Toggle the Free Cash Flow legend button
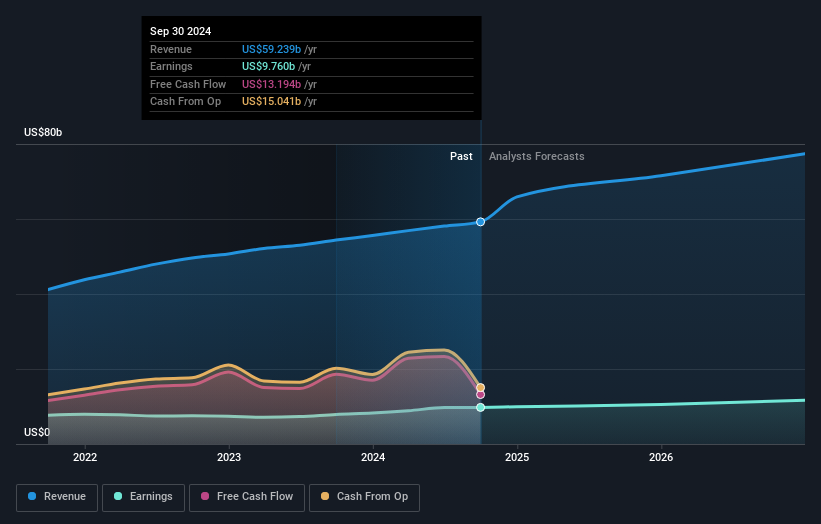 [247, 497]
